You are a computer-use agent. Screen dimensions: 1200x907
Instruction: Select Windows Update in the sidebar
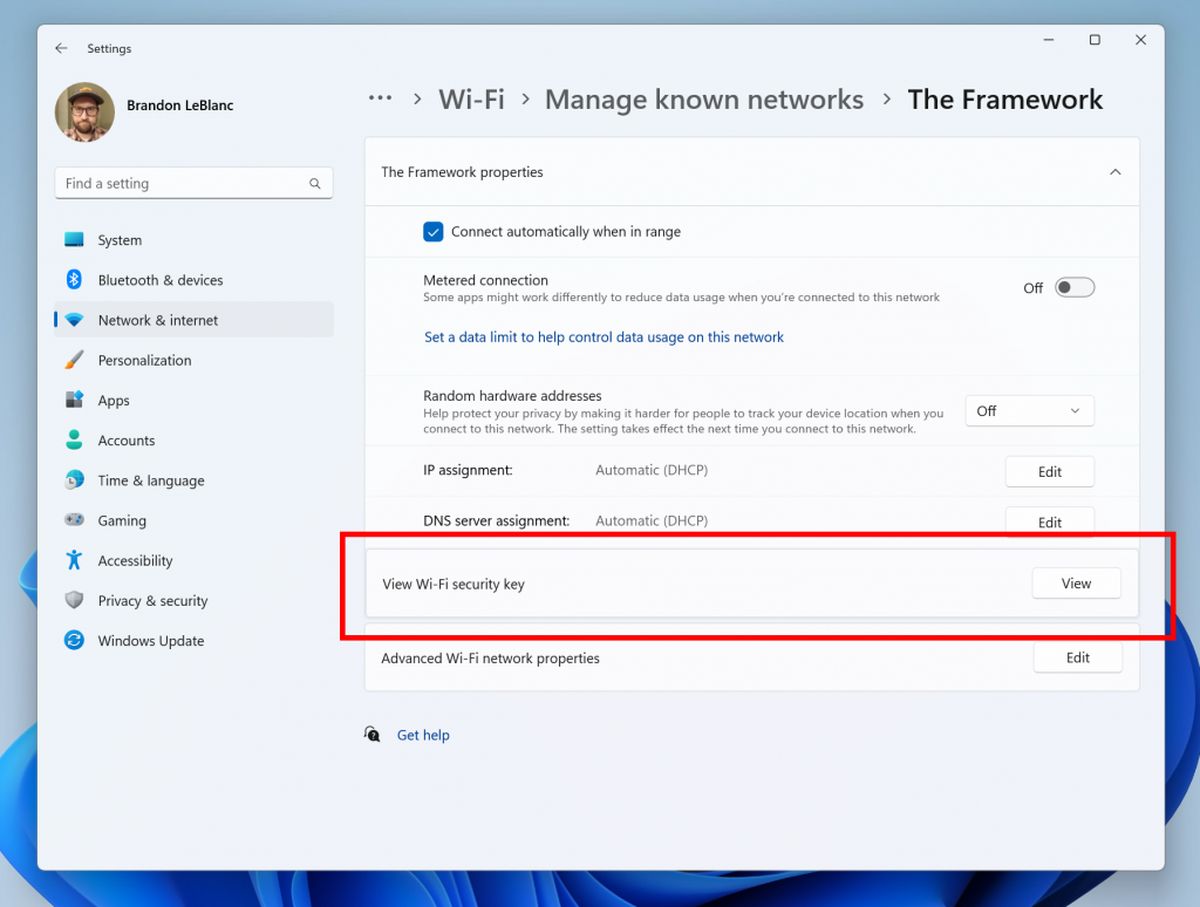[150, 640]
